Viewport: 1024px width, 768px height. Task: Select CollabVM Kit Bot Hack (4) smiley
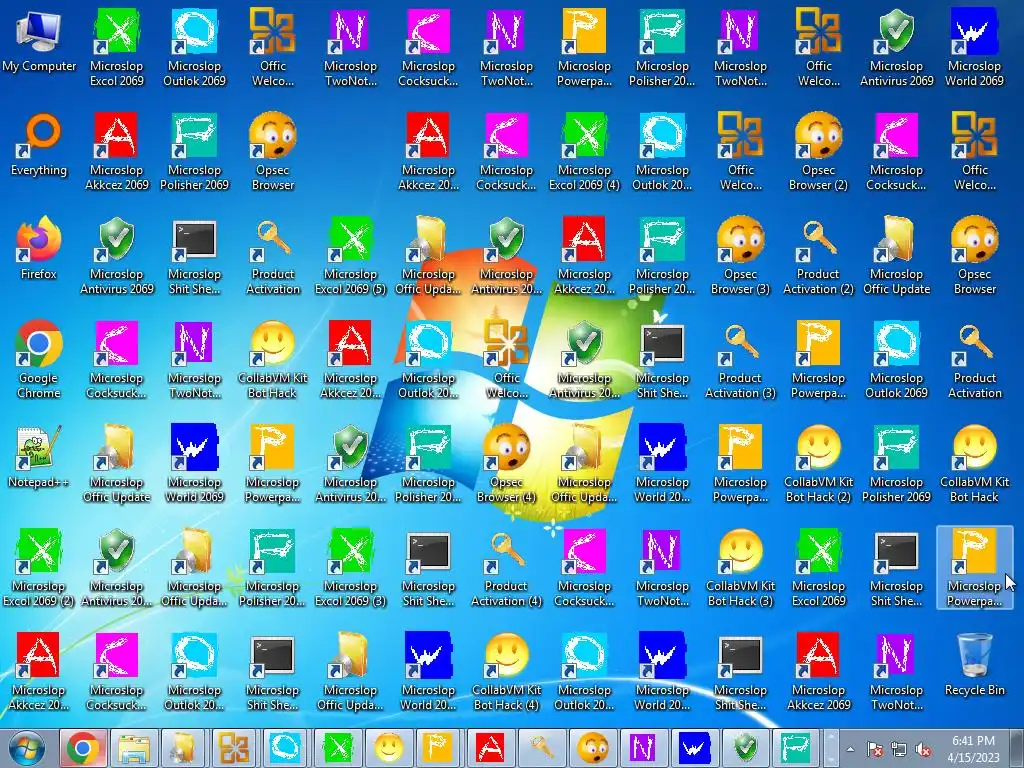[506, 673]
